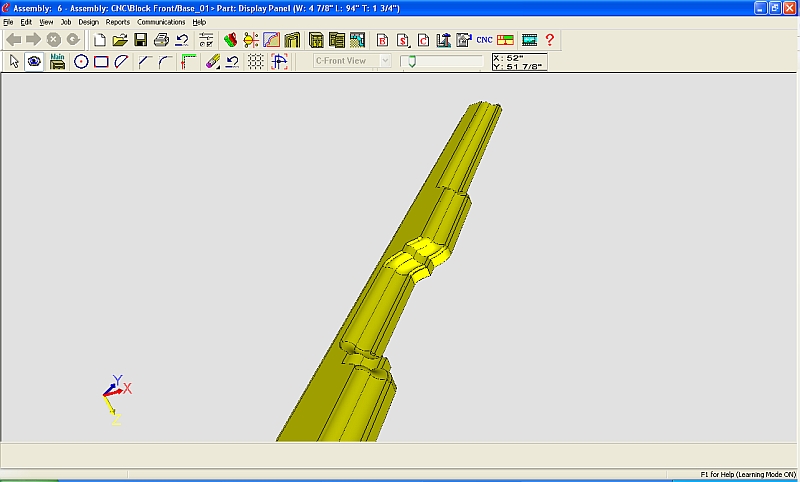The height and width of the screenshot is (482, 800).
Task: Click the red question mark help icon
Action: [x=549, y=40]
